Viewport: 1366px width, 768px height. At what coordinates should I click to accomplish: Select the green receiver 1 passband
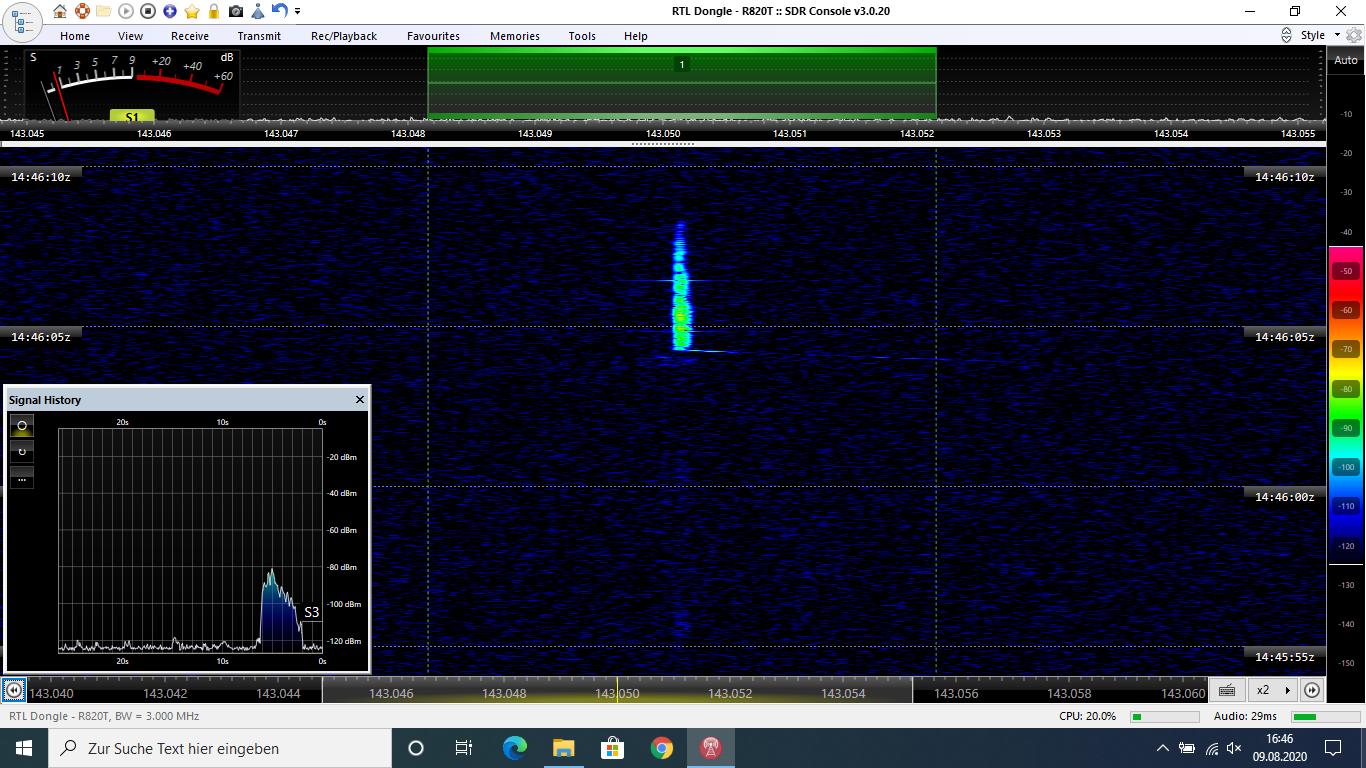pyautogui.click(x=682, y=82)
